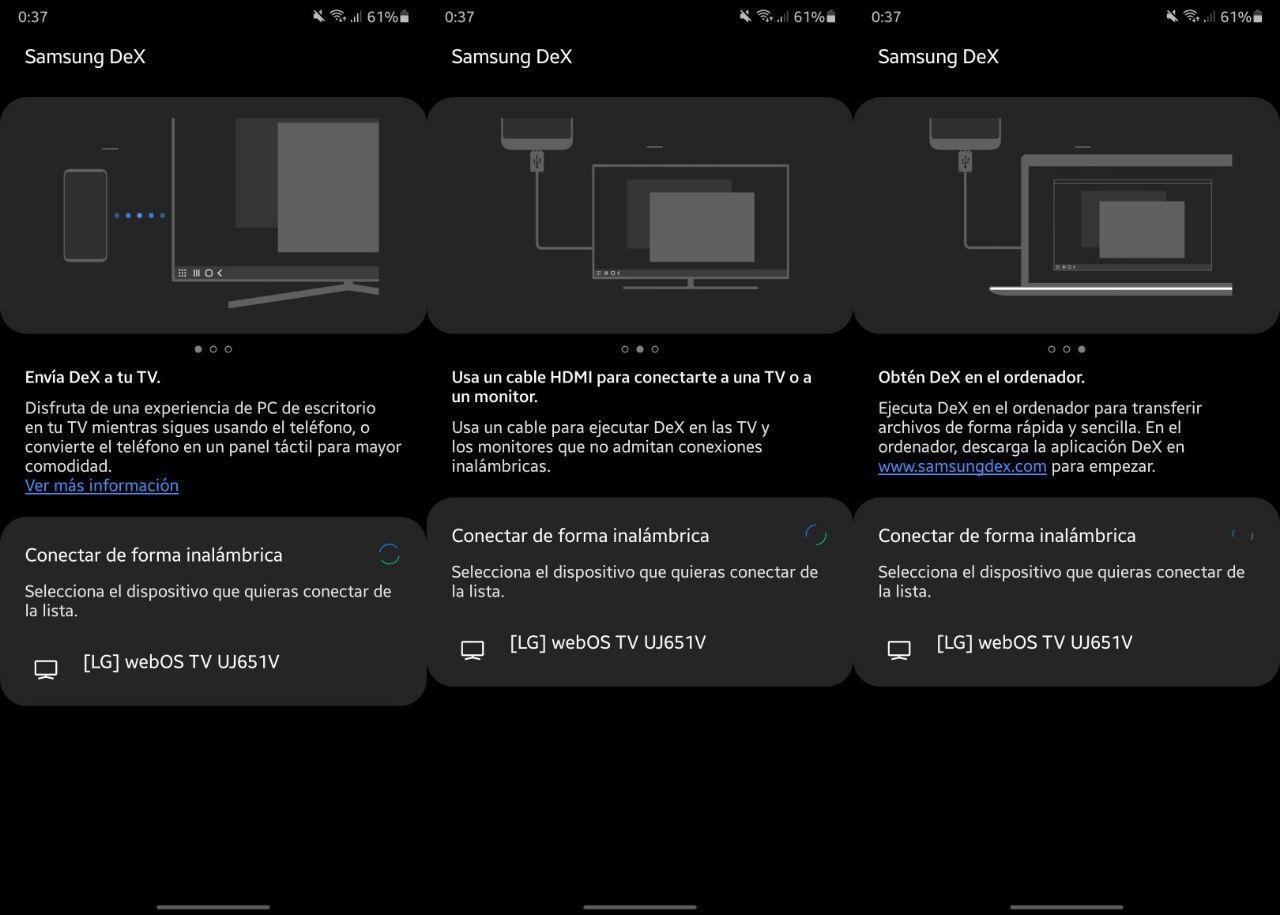The height and width of the screenshot is (915, 1280).
Task: Tap the scanning spinner in first screen
Action: click(x=389, y=554)
